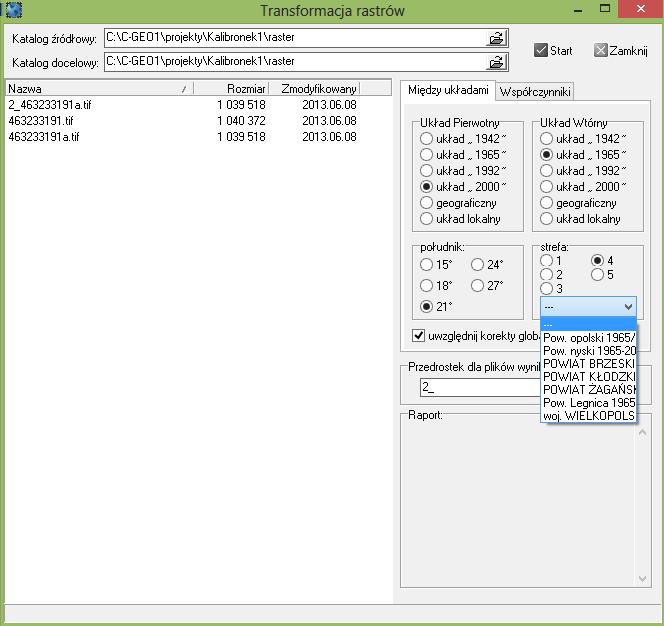Choose POWIAT BRZESKI from list
The width and height of the screenshot is (664, 626).
589,363
